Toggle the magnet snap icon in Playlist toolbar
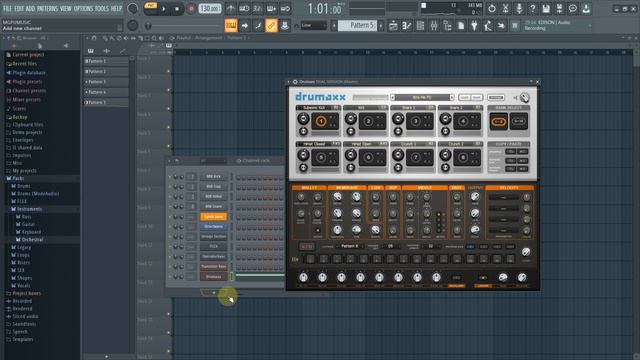 [x=94, y=38]
